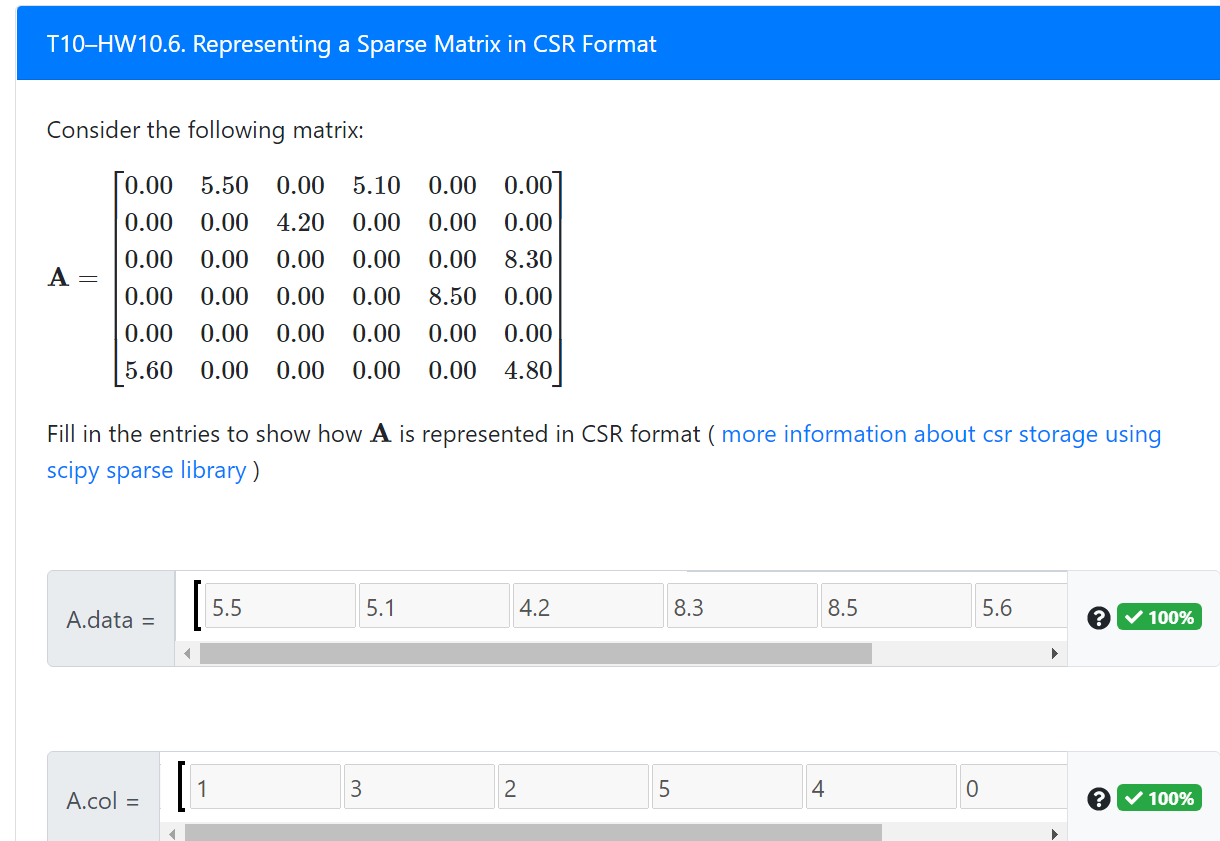This screenshot has height=841, width=1220.
Task: Select the A.col field containing 3
Action: [419, 786]
